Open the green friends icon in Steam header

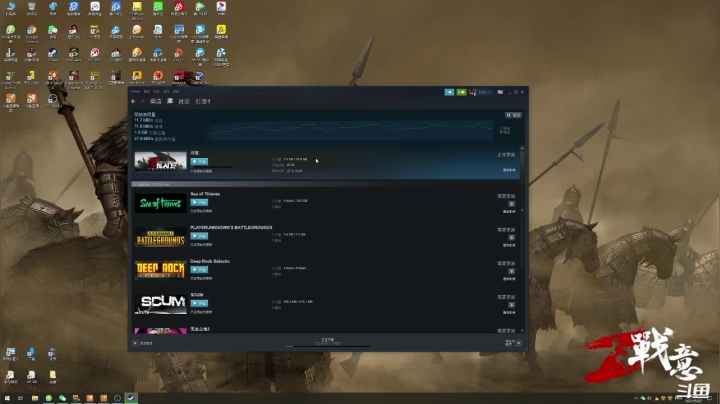pyautogui.click(x=461, y=92)
